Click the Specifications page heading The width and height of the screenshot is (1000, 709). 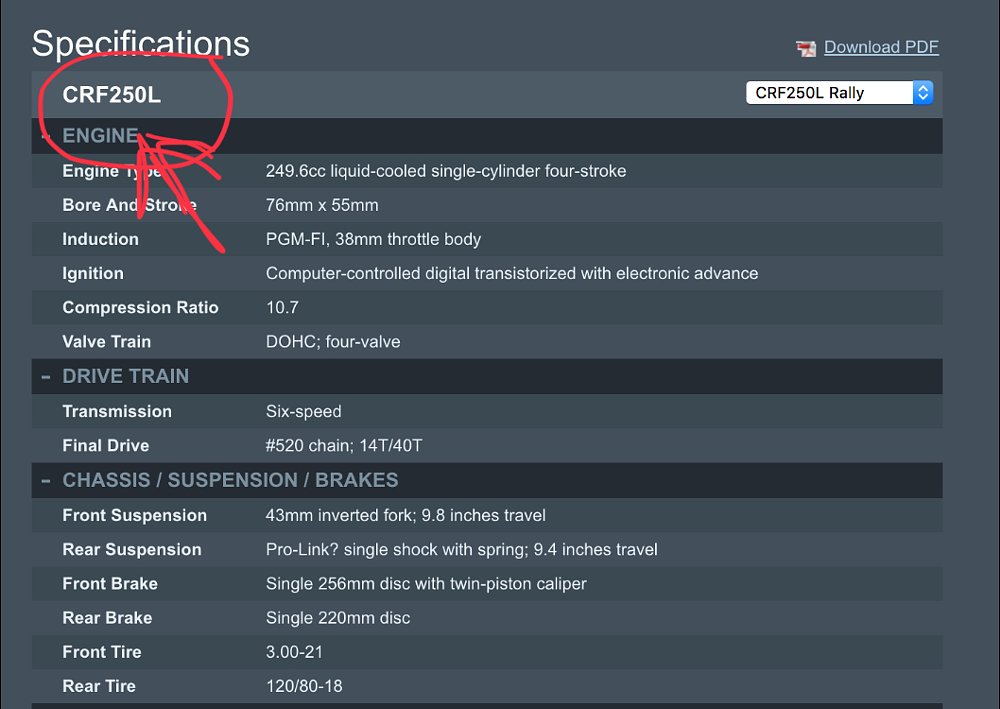coord(140,43)
